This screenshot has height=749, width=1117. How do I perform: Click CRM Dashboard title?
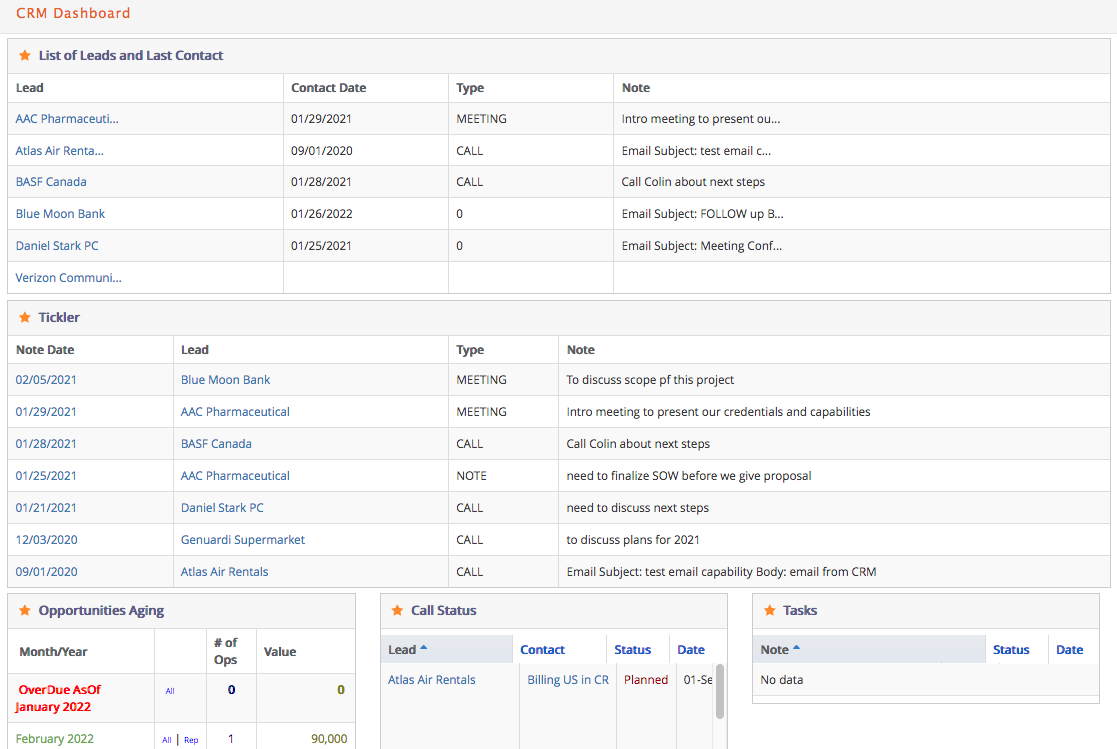point(73,13)
